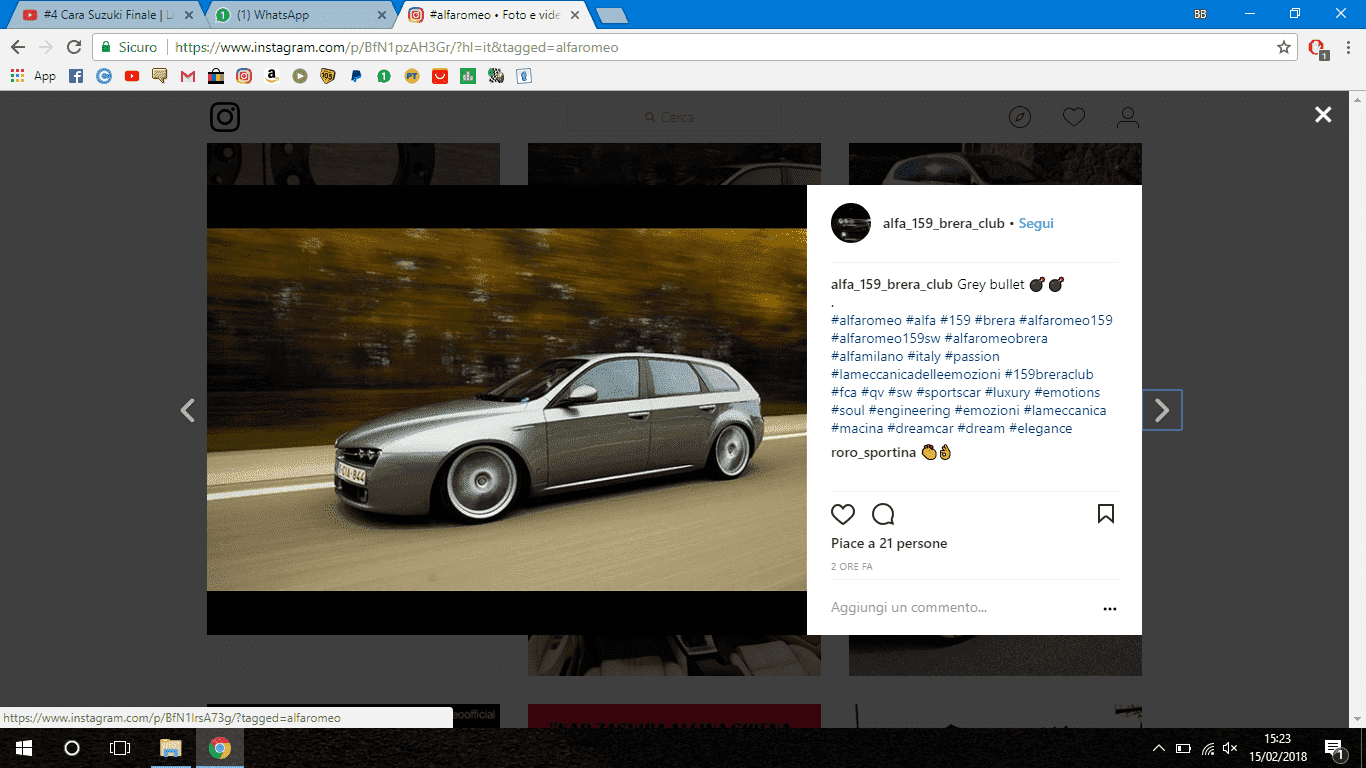
Task: Click the Segui follow link
Action: 1036,224
